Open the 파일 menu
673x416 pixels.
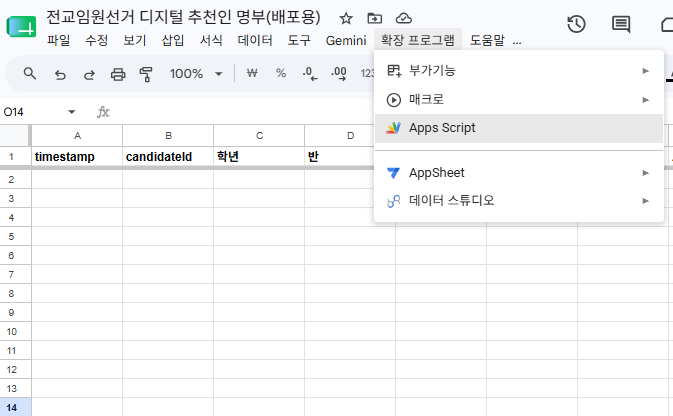tap(58, 40)
